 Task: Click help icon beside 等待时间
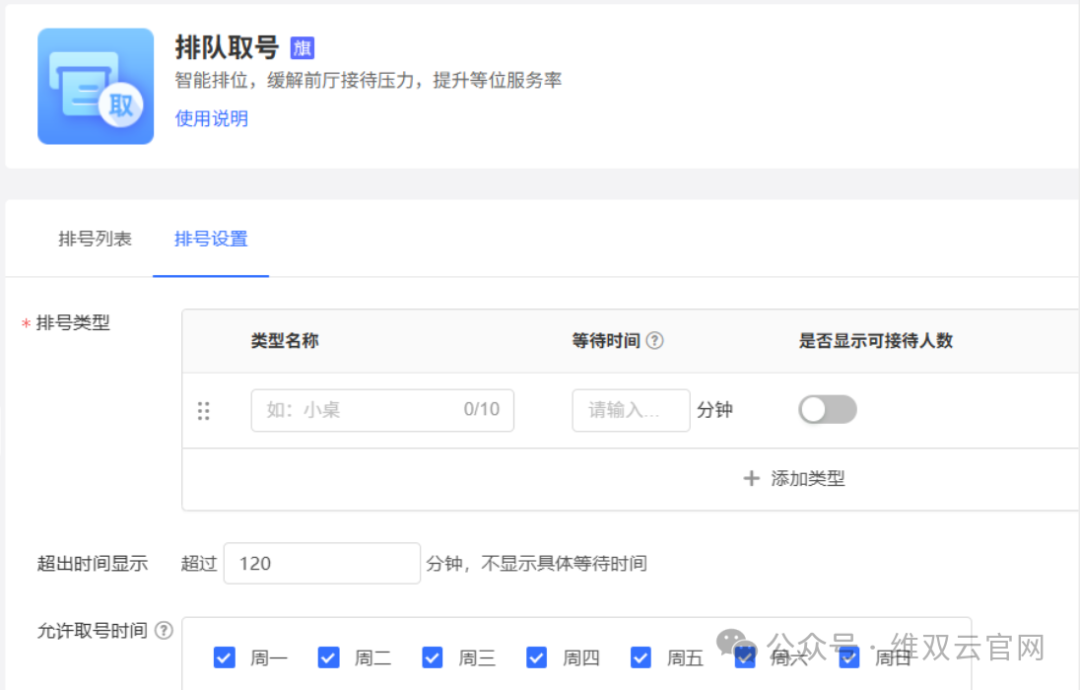655,341
